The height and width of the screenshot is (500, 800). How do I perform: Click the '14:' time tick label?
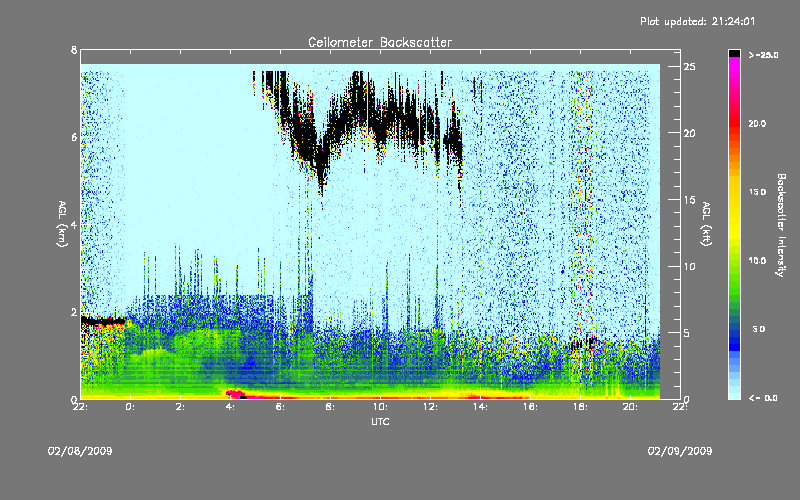coord(480,407)
